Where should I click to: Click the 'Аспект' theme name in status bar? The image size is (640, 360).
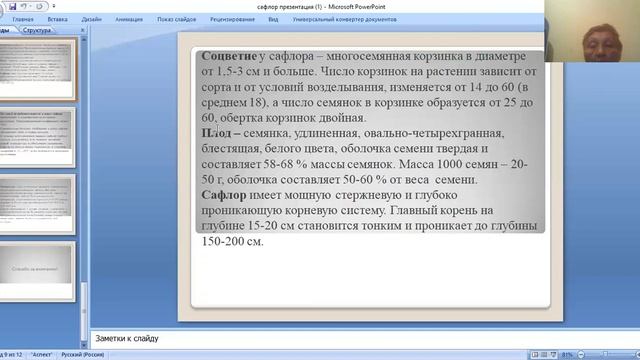tap(42, 355)
